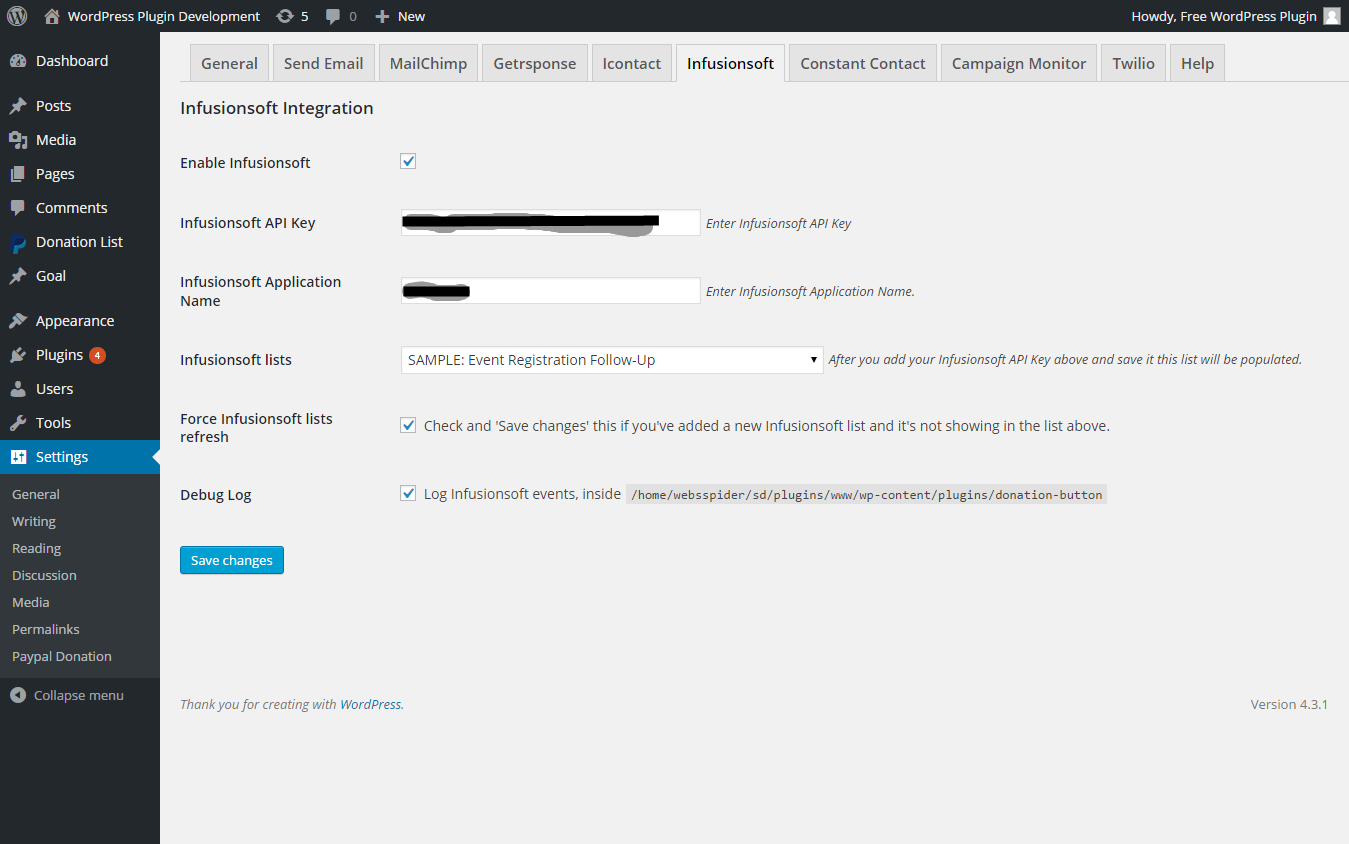1349x844 pixels.
Task: Open WordPress Plugin Development site link
Action: (164, 16)
